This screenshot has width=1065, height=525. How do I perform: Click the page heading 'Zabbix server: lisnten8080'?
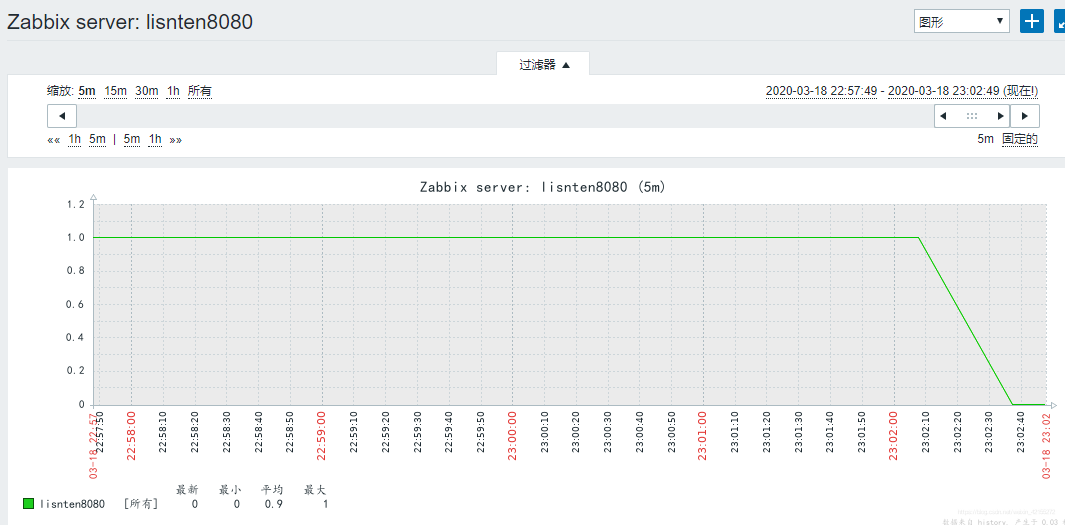(x=130, y=22)
